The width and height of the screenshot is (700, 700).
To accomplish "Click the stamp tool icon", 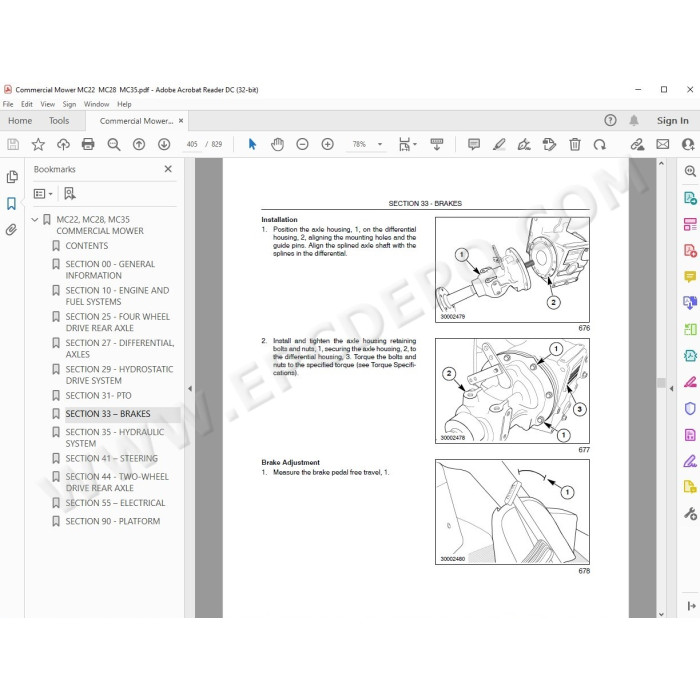I will coord(549,144).
